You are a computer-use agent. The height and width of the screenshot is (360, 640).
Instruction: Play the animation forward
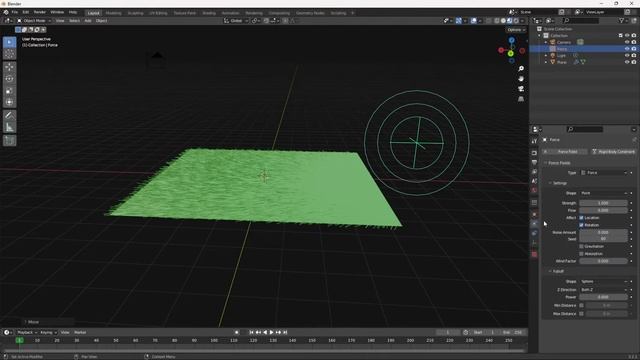point(271,332)
